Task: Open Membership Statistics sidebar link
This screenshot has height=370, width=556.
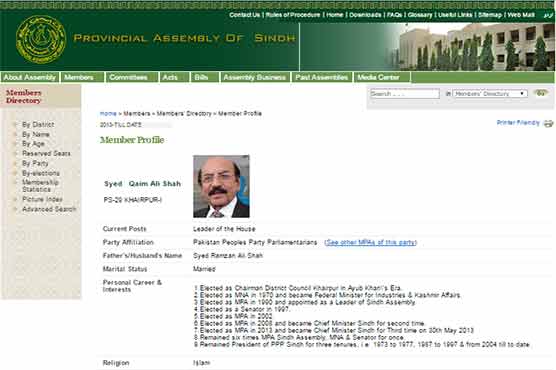Action: (40, 186)
